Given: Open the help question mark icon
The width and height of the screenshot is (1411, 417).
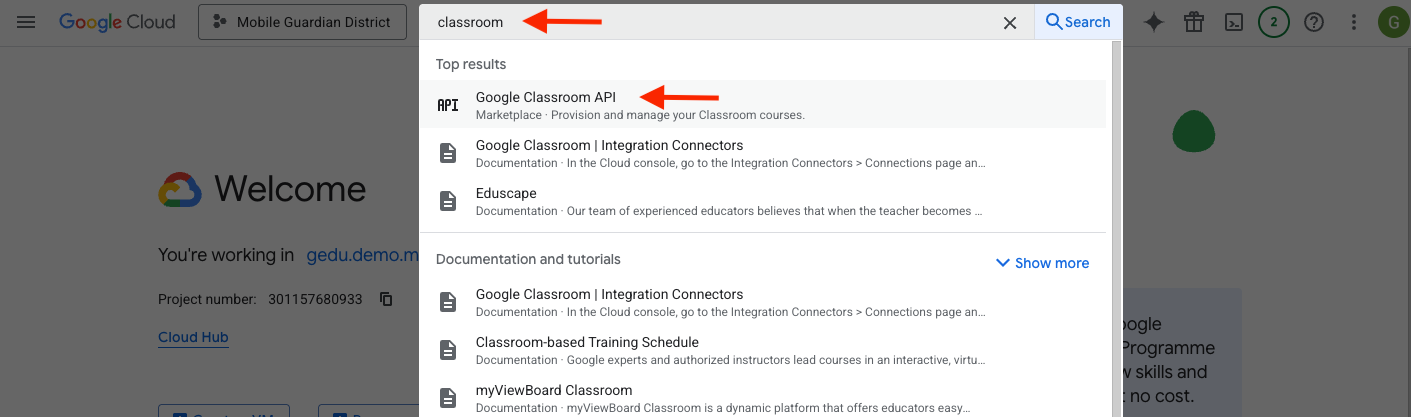Looking at the screenshot, I should [1314, 22].
